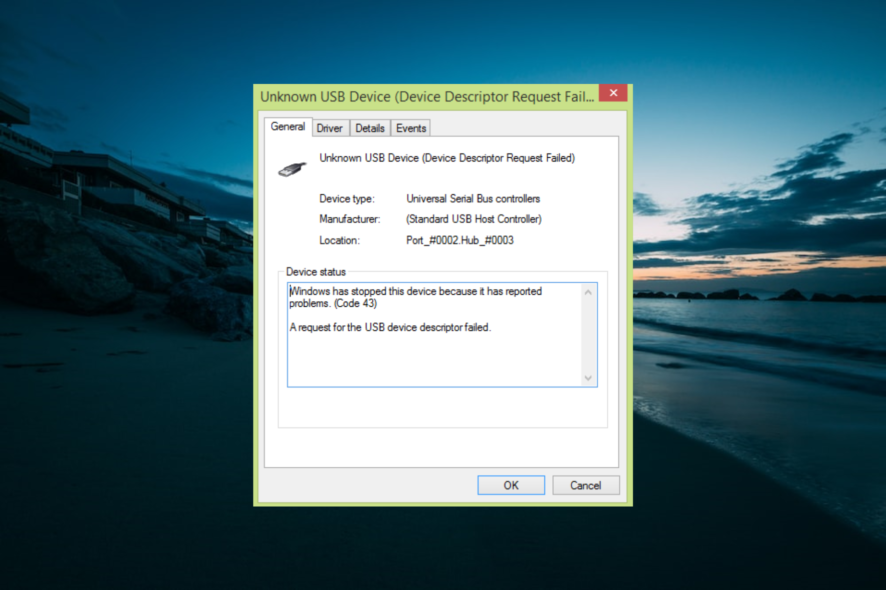886x590 pixels.
Task: Open the Events tab
Action: [411, 128]
